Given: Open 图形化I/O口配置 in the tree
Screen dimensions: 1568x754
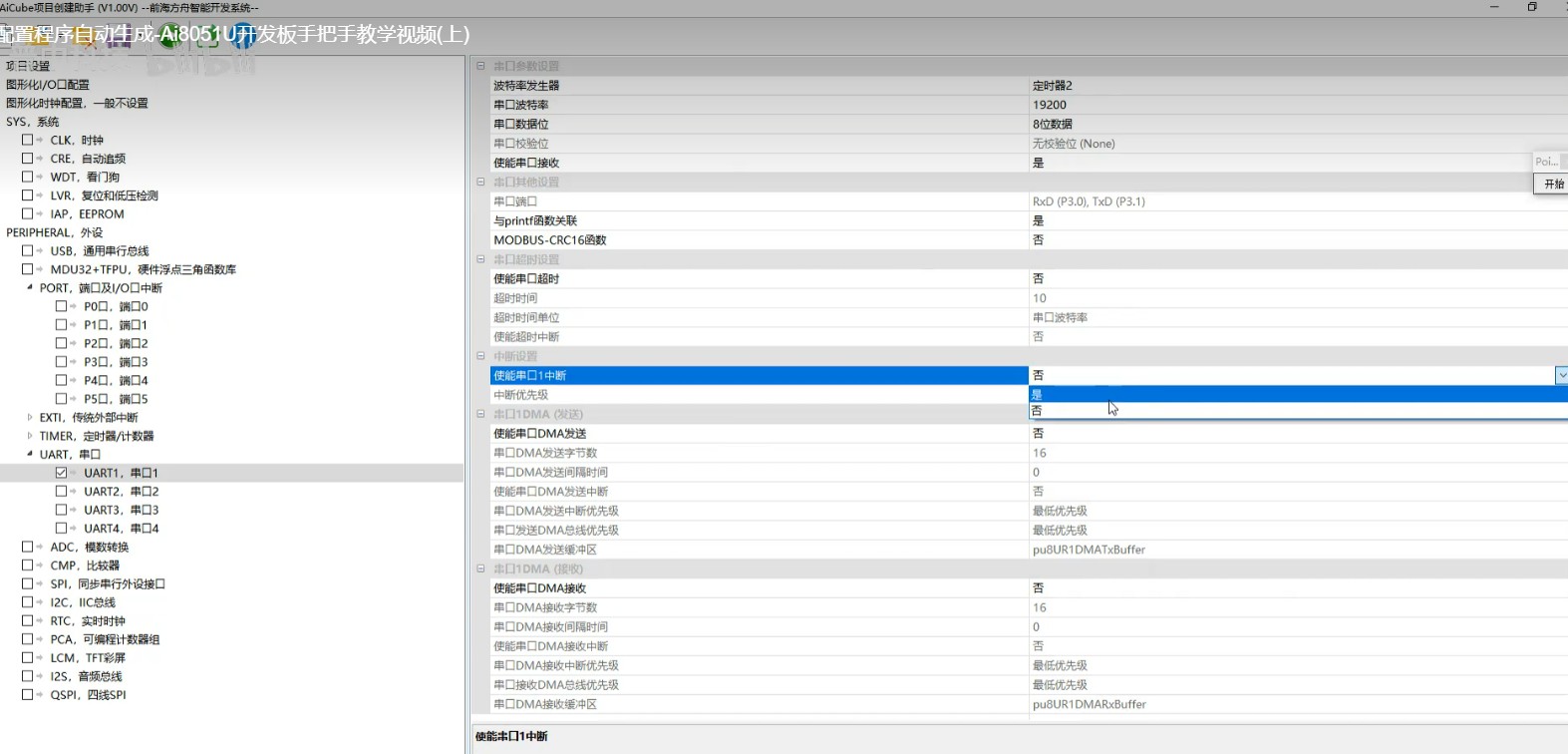Looking at the screenshot, I should tap(48, 85).
